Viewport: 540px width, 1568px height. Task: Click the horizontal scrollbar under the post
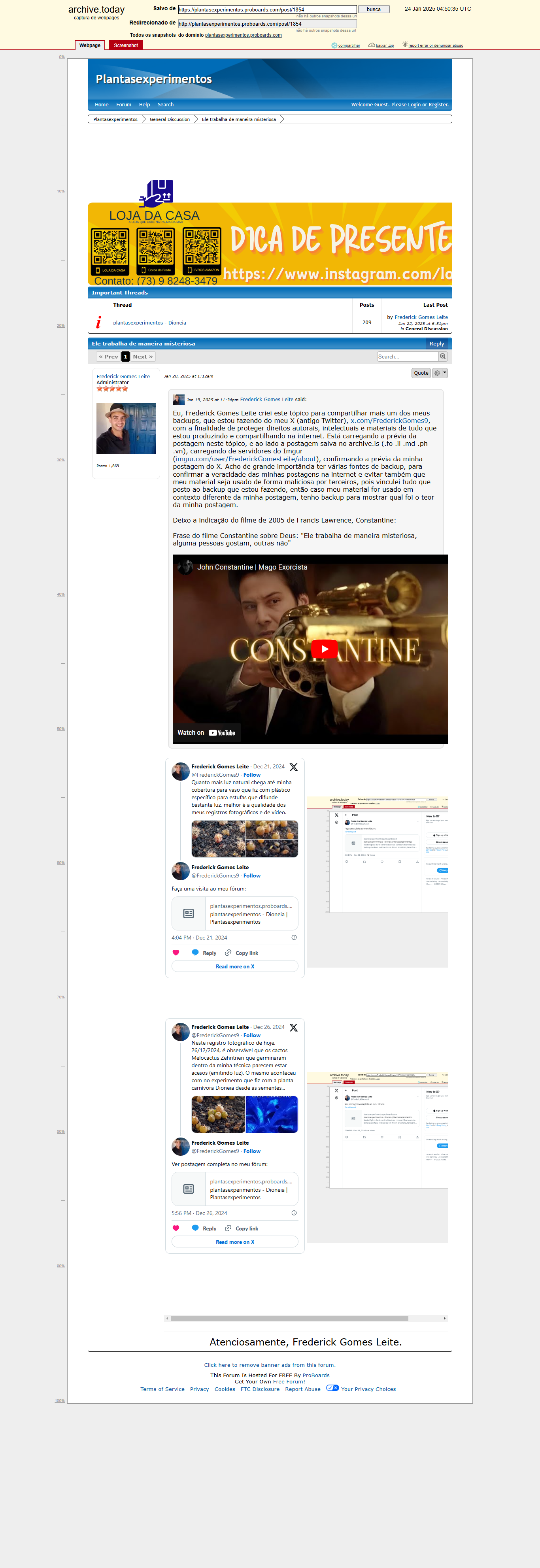point(289,1319)
